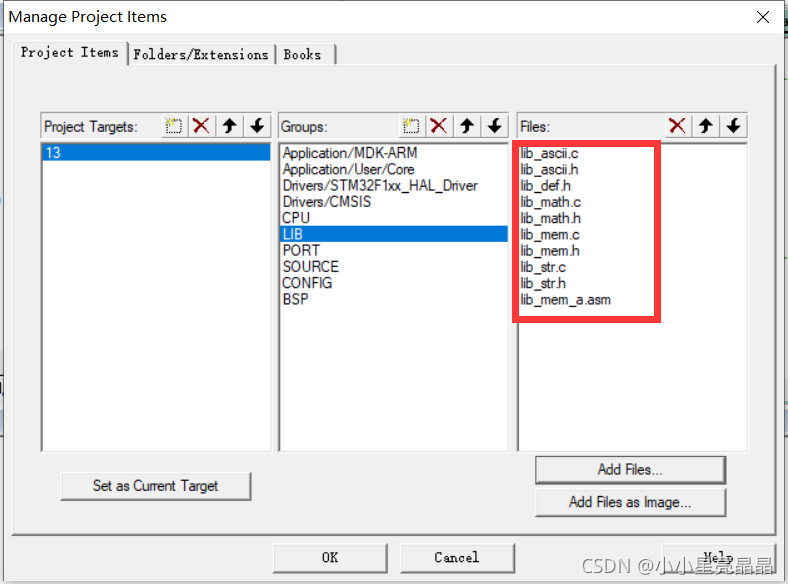
Task: Click the Cancel button
Action: point(457,558)
